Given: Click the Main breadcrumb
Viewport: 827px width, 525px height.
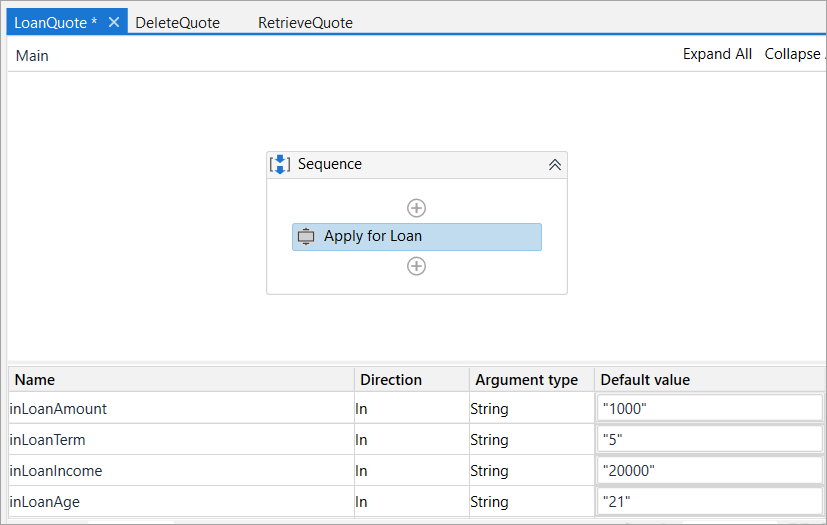Looking at the screenshot, I should coord(32,56).
